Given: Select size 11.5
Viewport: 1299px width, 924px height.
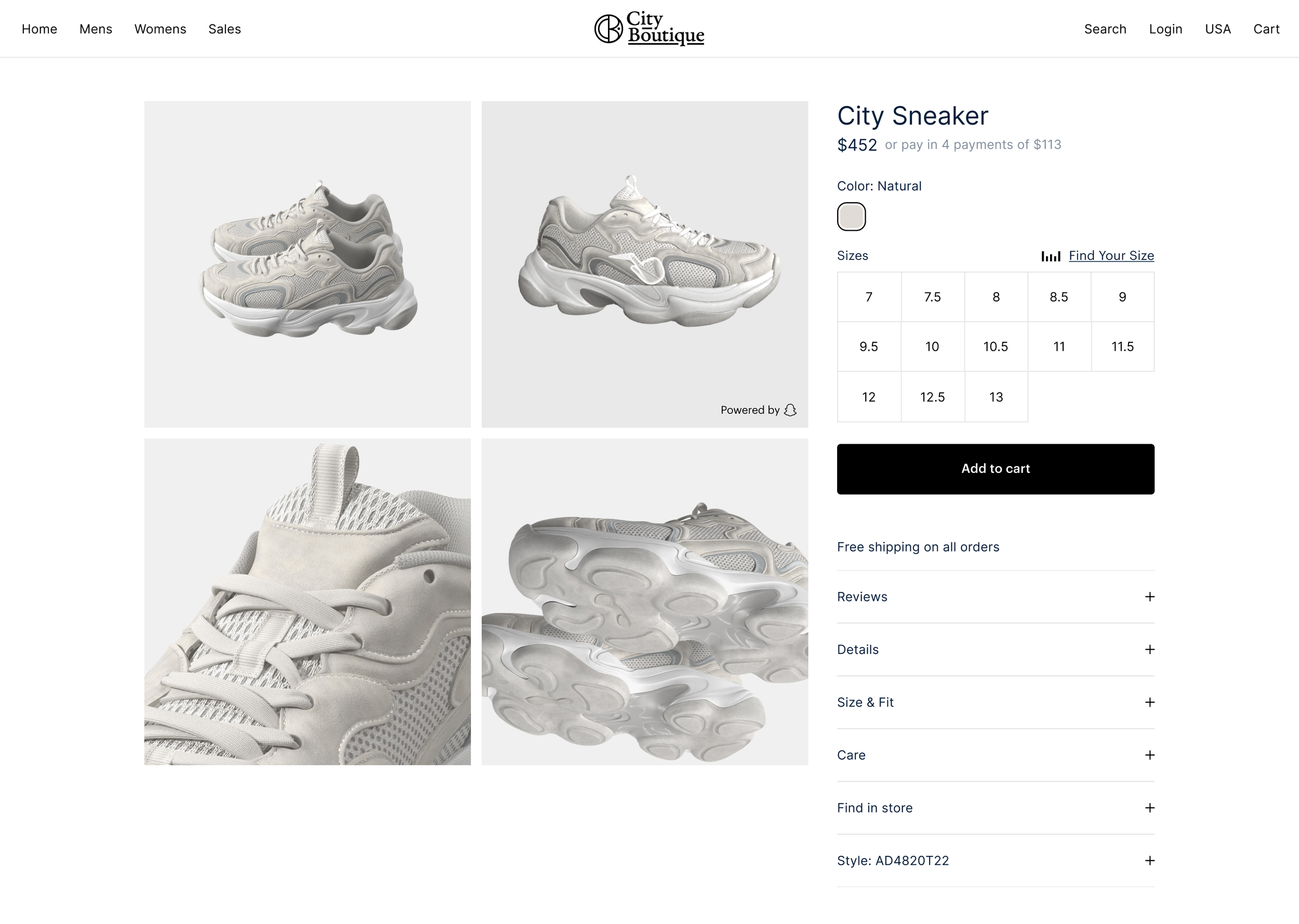Looking at the screenshot, I should (x=1123, y=347).
